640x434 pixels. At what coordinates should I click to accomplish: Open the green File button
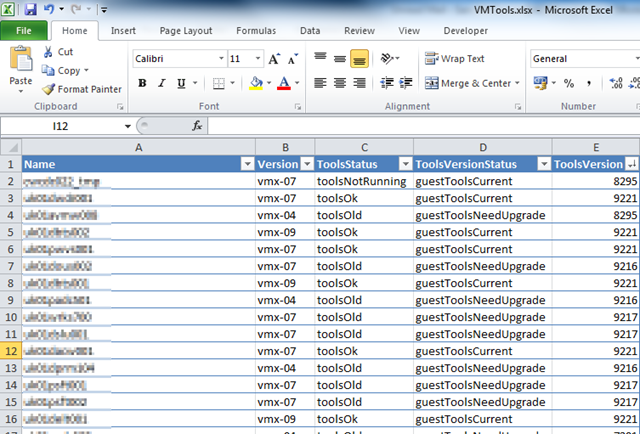pyautogui.click(x=24, y=31)
